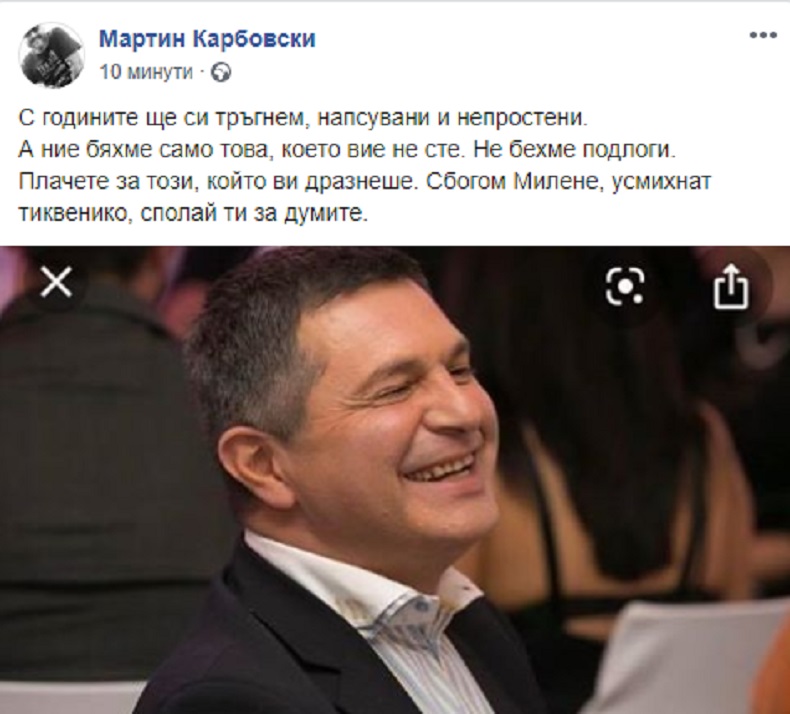Click the share icon on the photo
Image resolution: width=790 pixels, height=714 pixels.
731,286
